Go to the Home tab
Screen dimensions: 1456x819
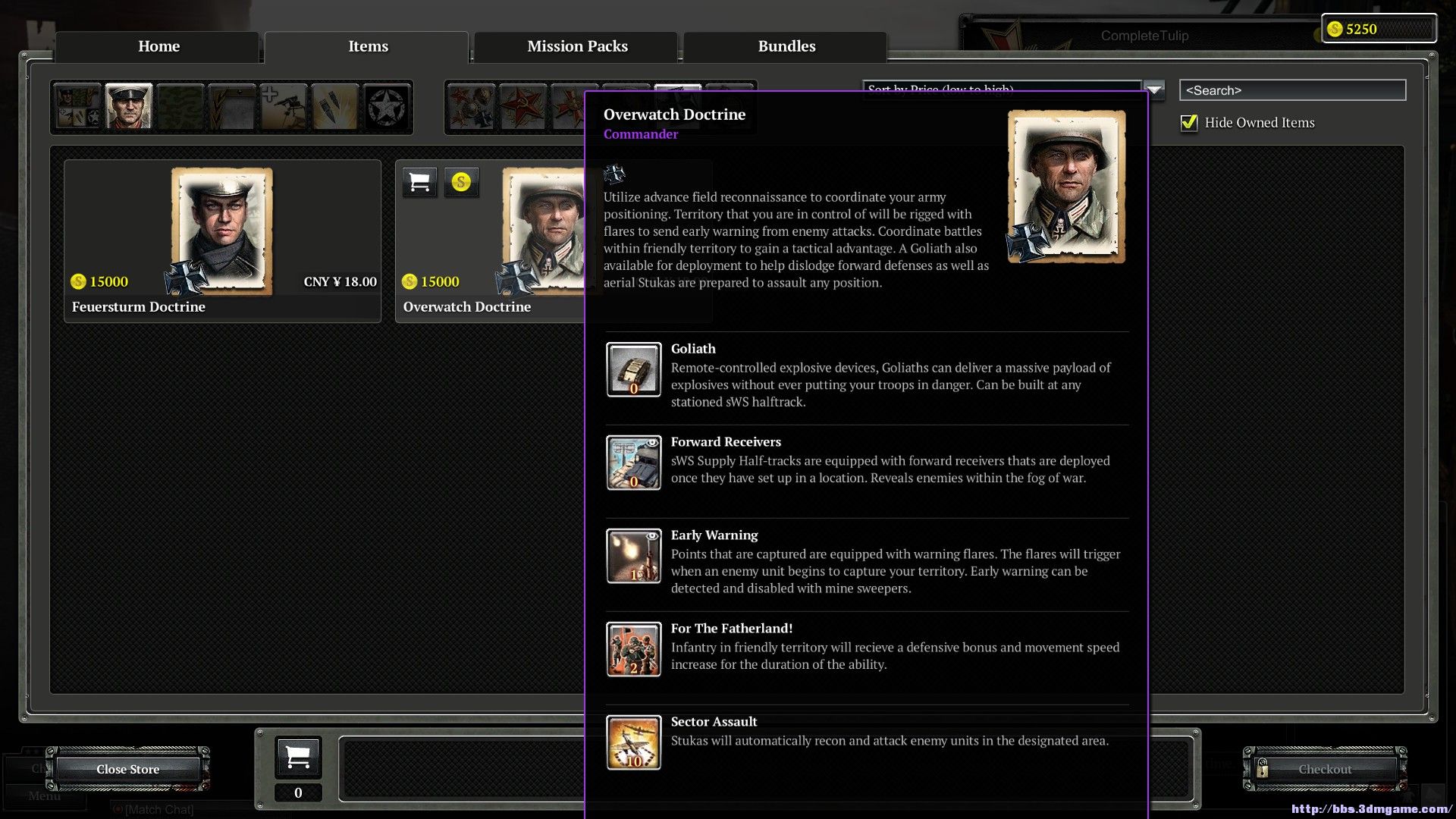(x=158, y=46)
